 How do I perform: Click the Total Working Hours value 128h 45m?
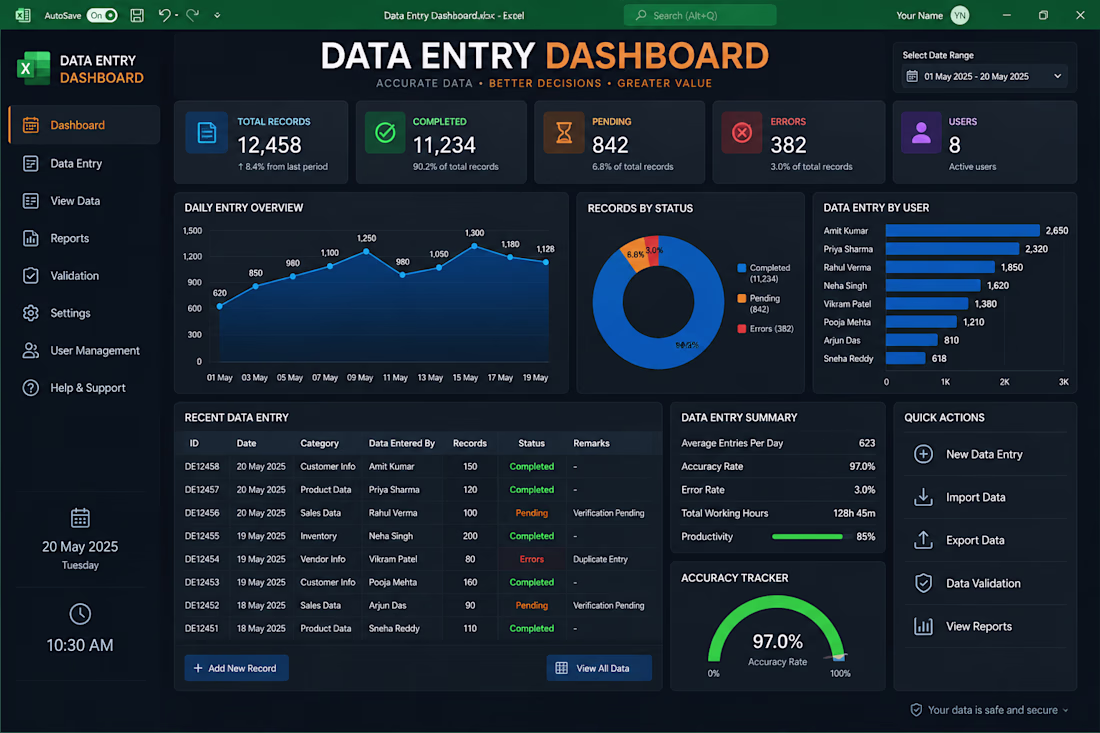[x=854, y=513]
